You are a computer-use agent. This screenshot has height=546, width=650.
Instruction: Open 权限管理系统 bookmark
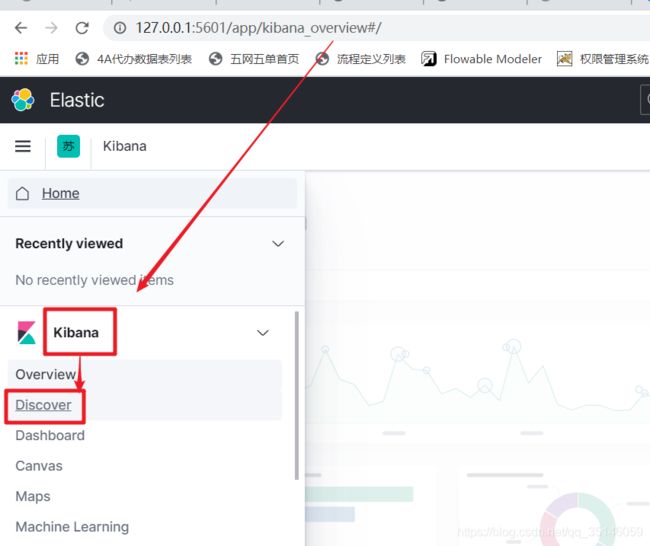[x=603, y=59]
